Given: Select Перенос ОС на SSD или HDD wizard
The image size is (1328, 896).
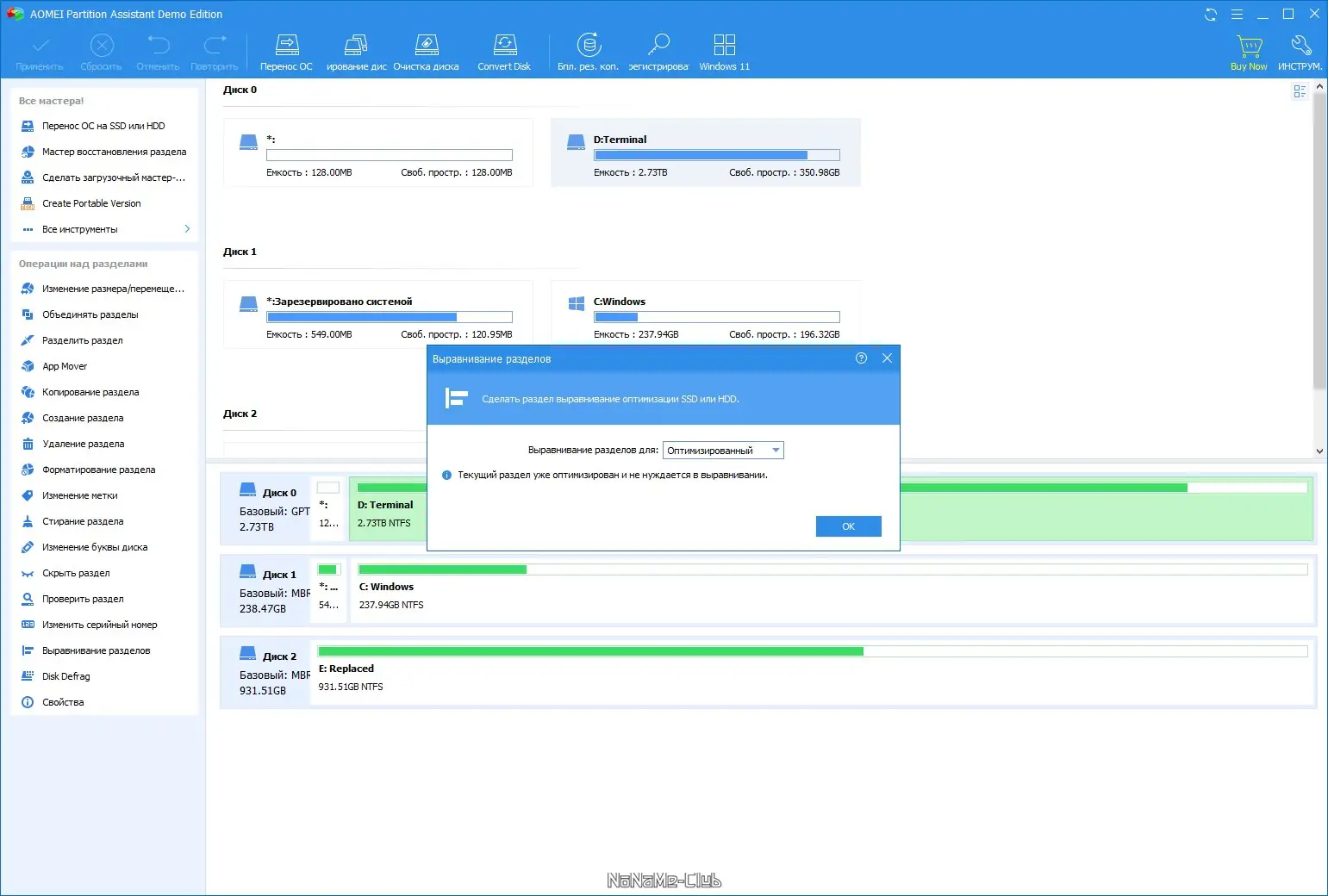Looking at the screenshot, I should [x=103, y=126].
